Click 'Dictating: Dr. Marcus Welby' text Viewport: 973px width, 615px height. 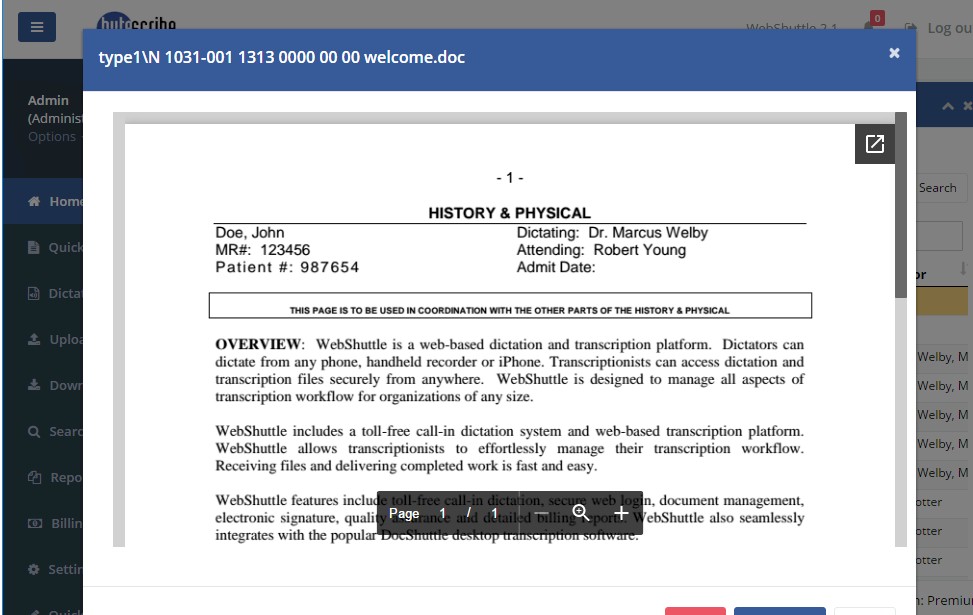click(x=612, y=233)
